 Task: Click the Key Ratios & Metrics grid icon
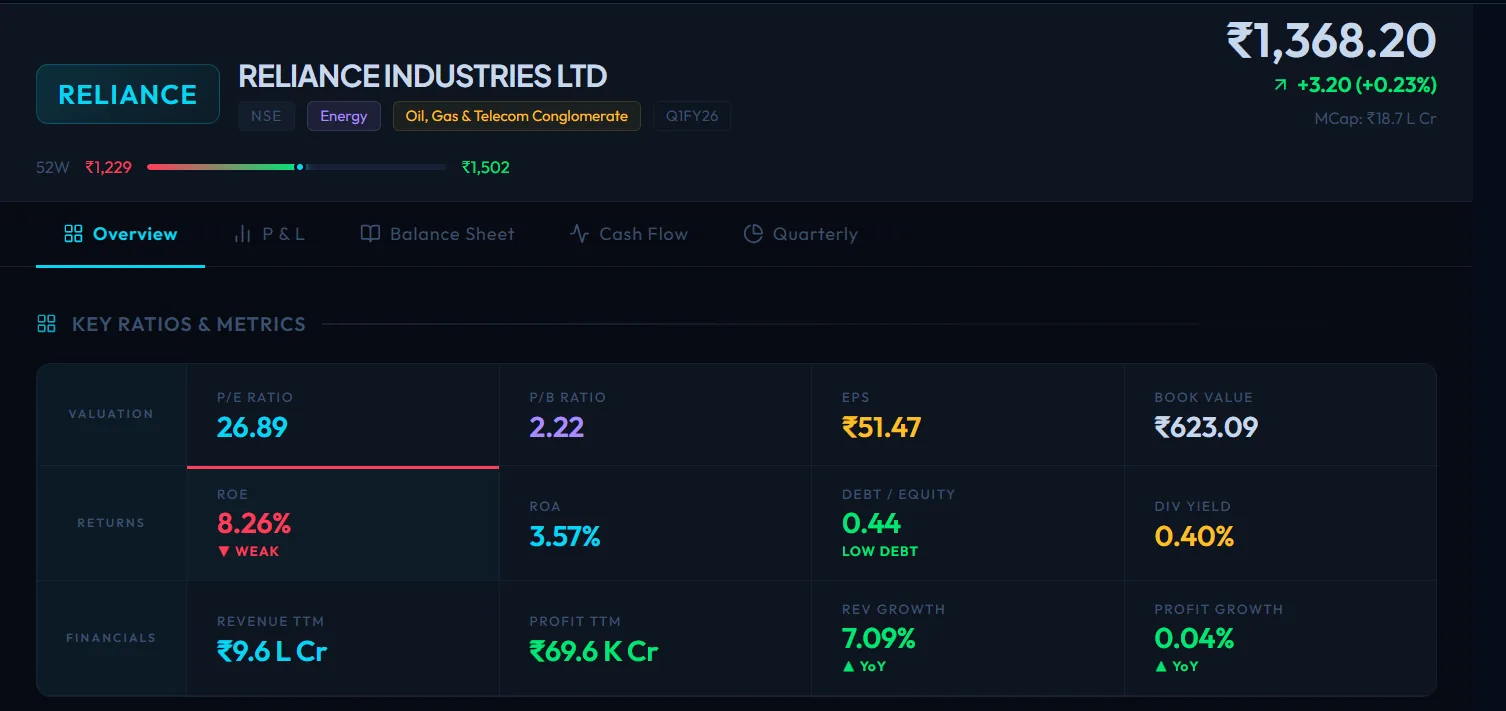coord(46,324)
